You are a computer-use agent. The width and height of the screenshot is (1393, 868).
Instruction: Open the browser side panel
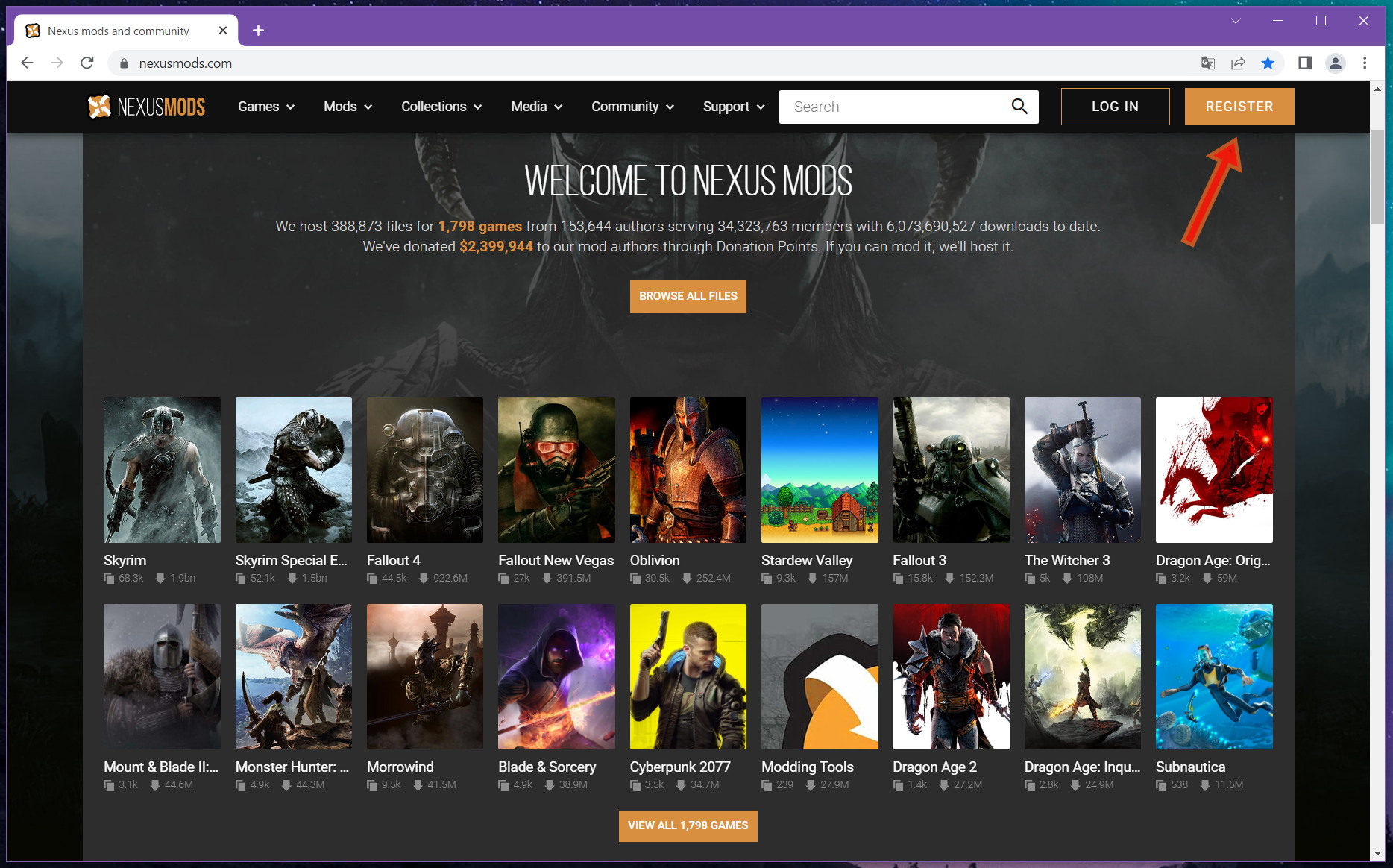1305,63
